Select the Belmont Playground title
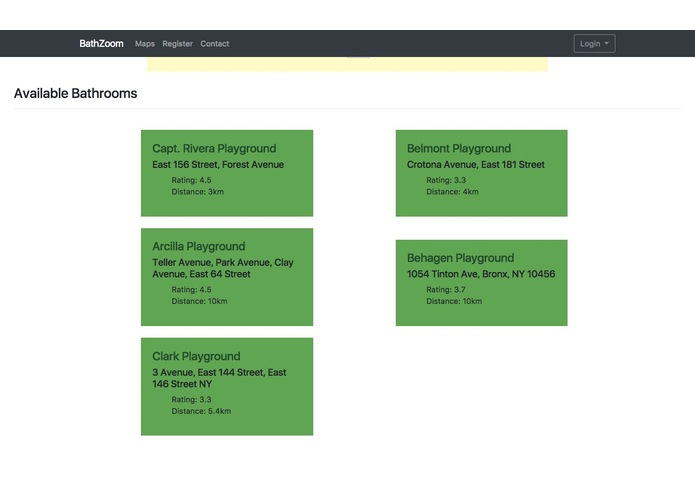The image size is (695, 494). click(459, 148)
